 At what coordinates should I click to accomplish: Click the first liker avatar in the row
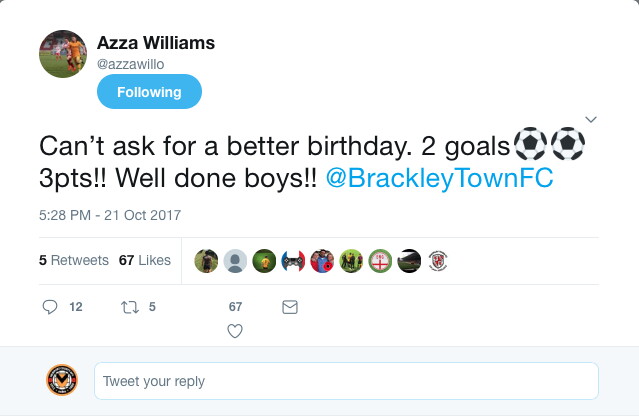[206, 261]
